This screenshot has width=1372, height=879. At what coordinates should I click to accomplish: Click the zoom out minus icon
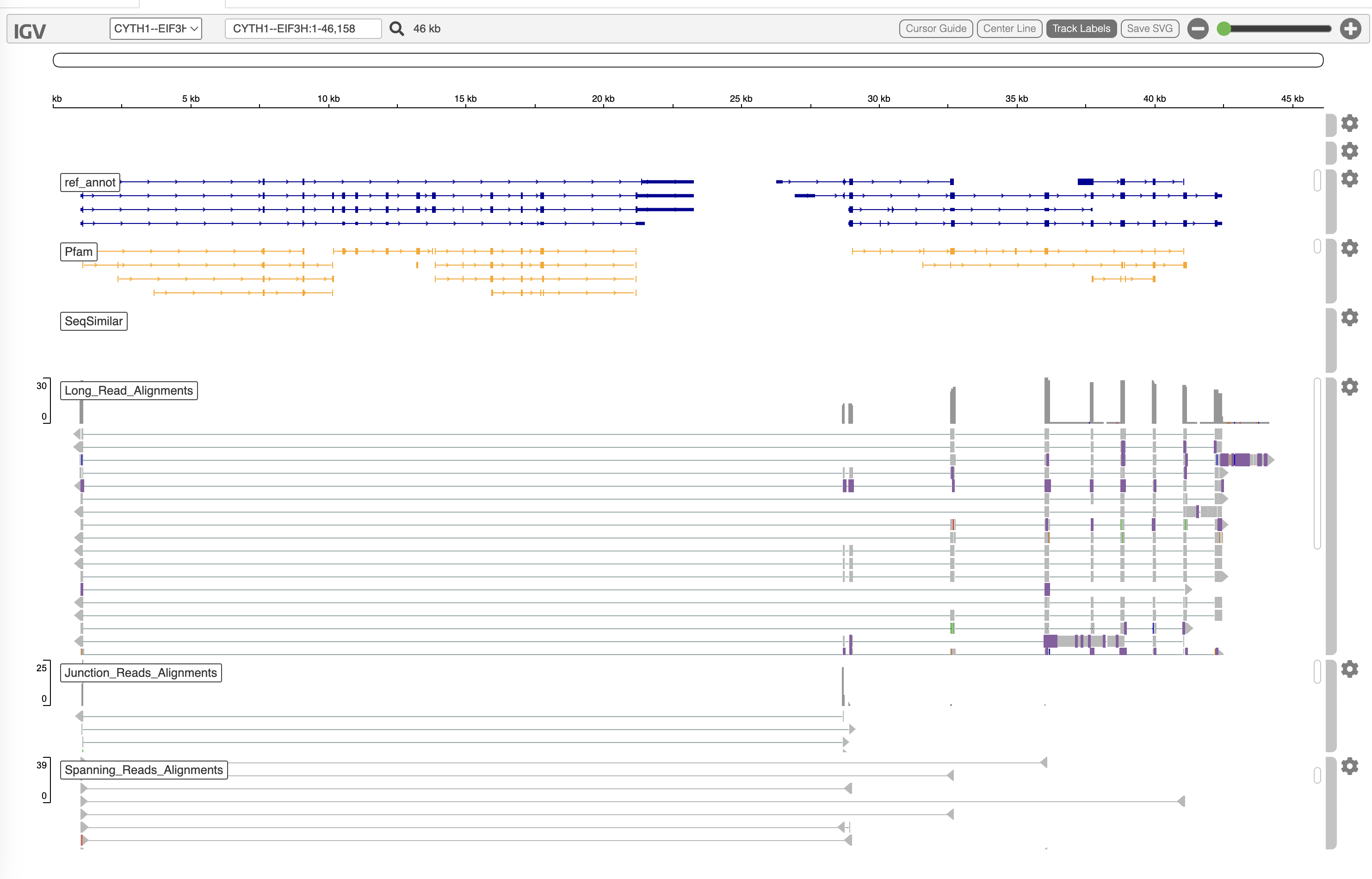click(x=1197, y=29)
